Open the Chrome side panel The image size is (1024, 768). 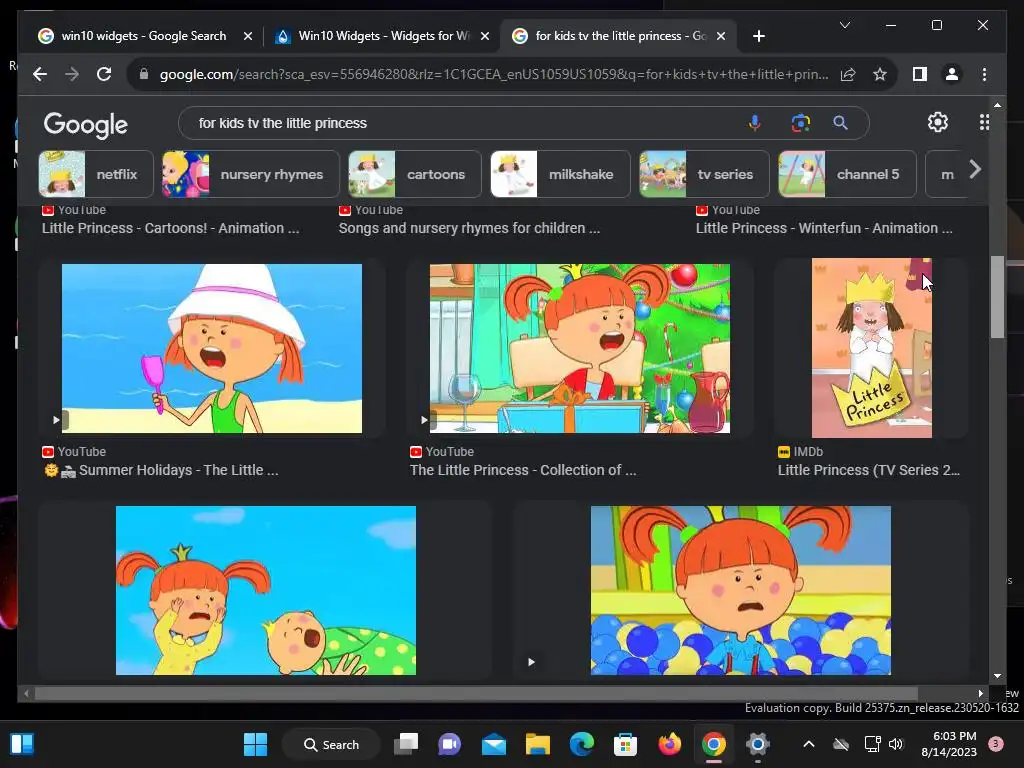click(x=920, y=74)
